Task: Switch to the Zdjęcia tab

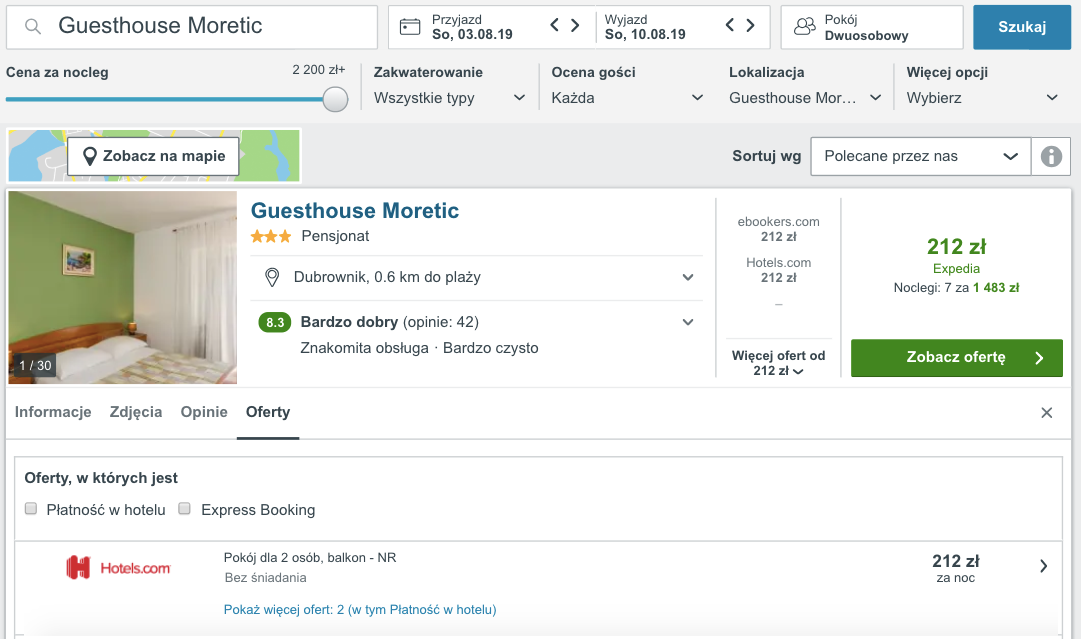Action: coord(136,412)
